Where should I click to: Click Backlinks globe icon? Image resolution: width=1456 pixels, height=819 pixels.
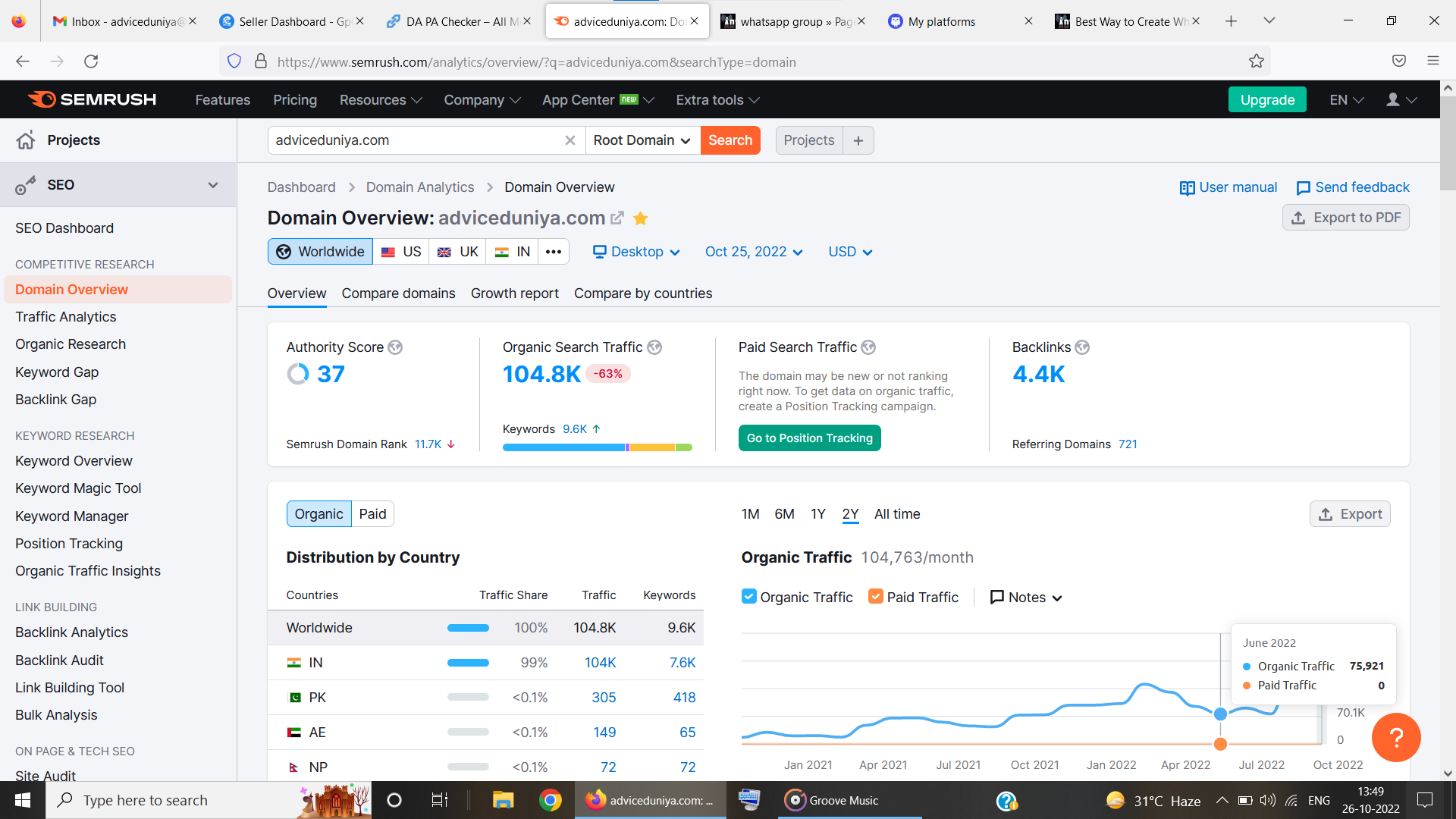pos(1082,347)
